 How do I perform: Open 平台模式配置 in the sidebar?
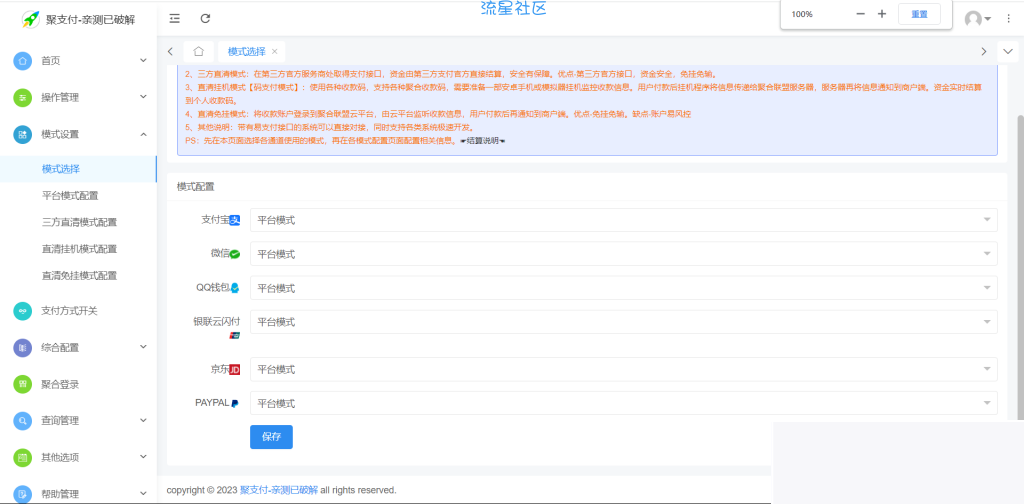70,196
